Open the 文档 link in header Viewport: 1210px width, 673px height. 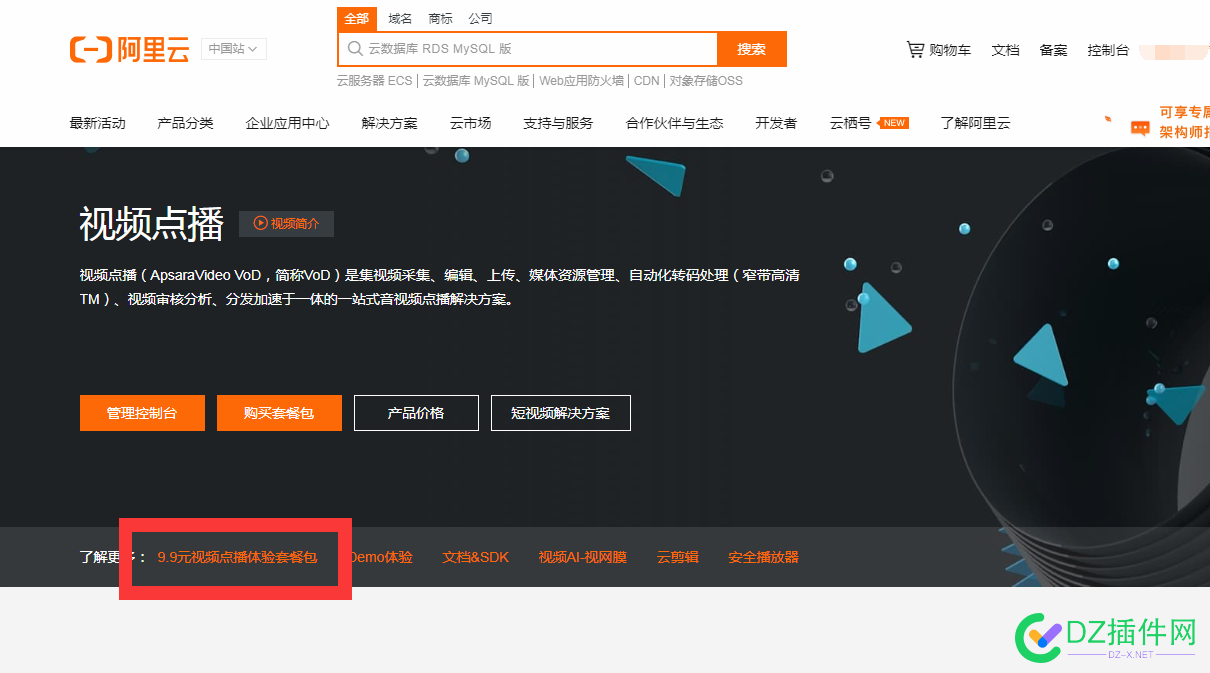(1005, 50)
